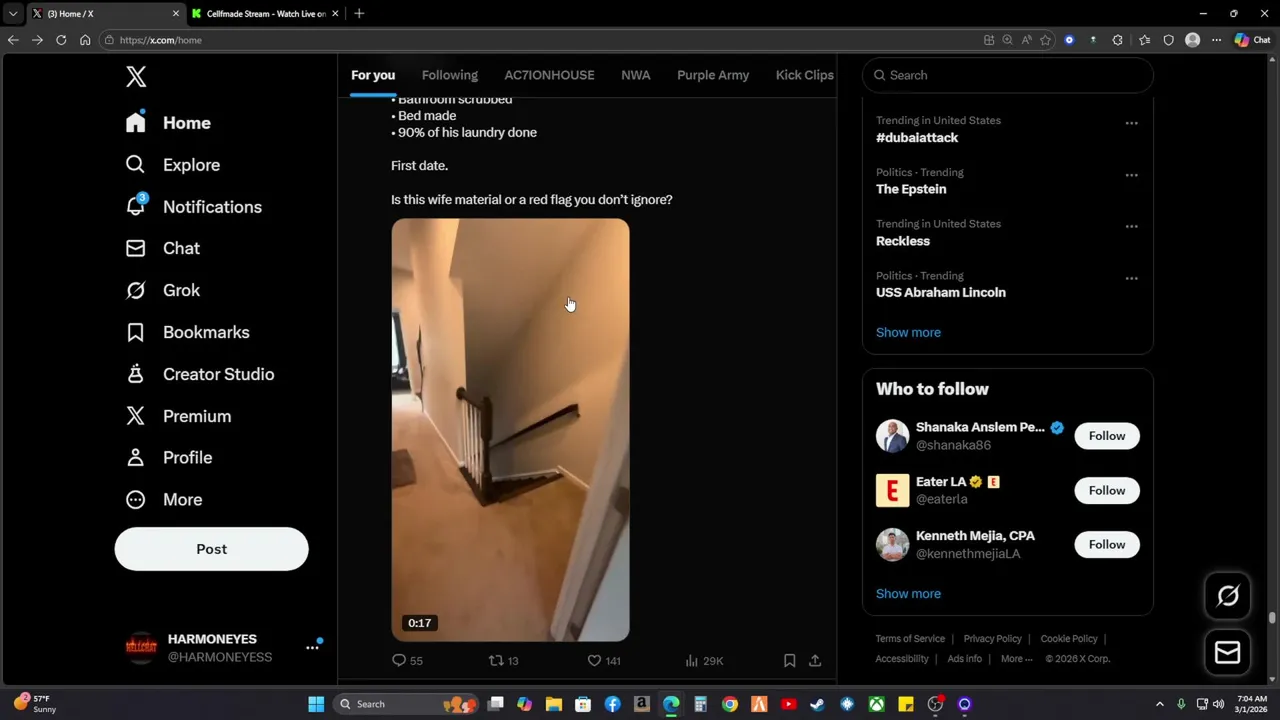Repost the post with 13 reposts
1280x720 pixels.
click(x=503, y=661)
